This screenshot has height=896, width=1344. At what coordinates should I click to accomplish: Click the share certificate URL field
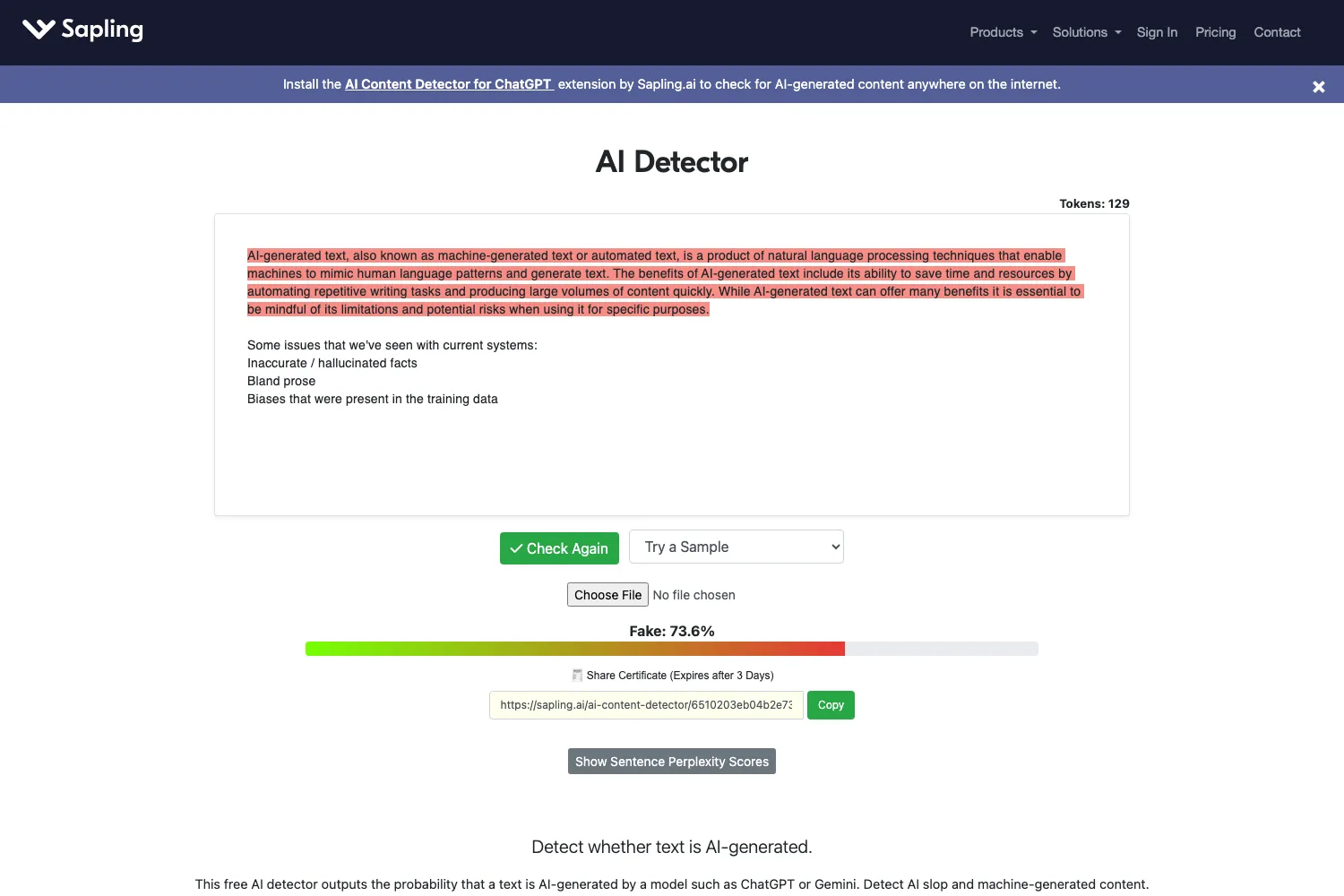(646, 705)
